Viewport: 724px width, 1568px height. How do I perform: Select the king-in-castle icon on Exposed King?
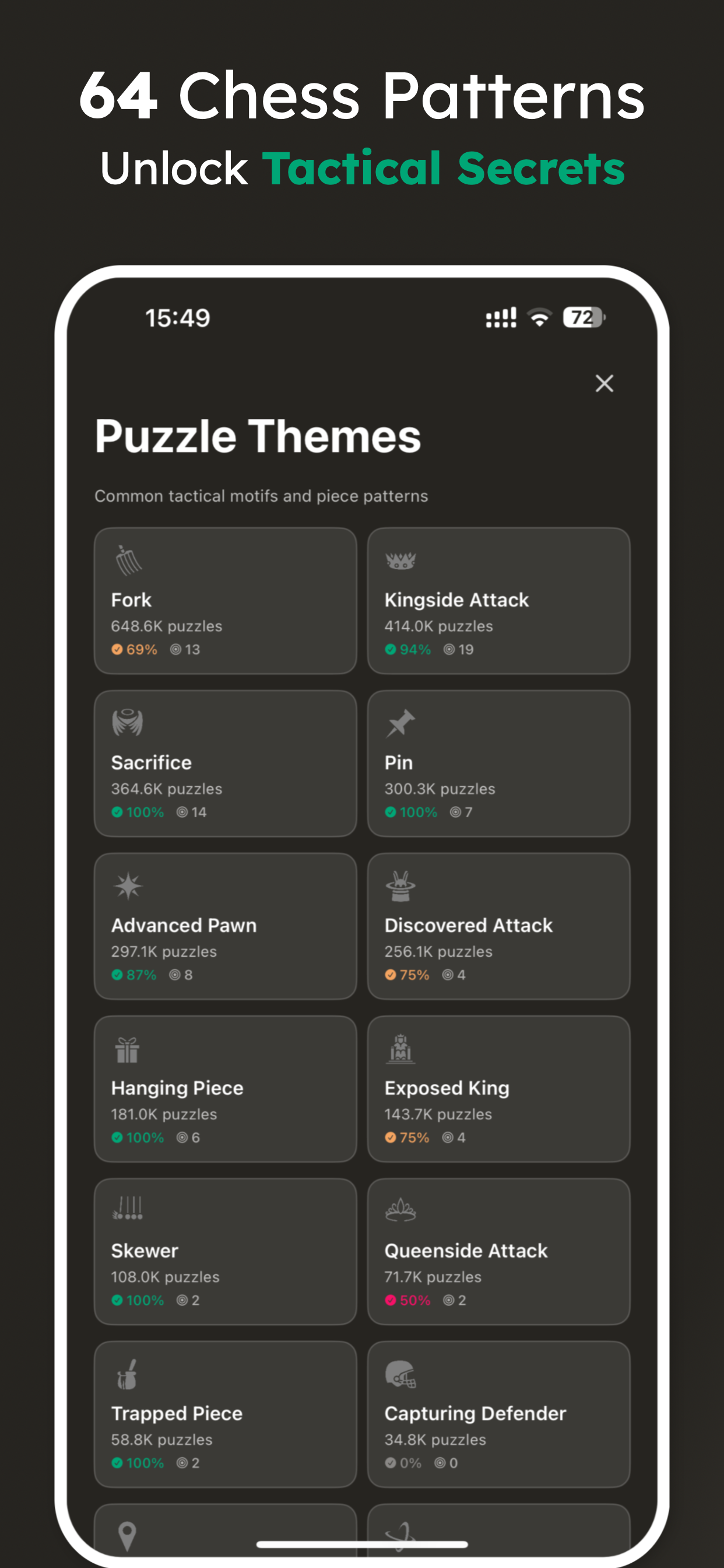[400, 1049]
